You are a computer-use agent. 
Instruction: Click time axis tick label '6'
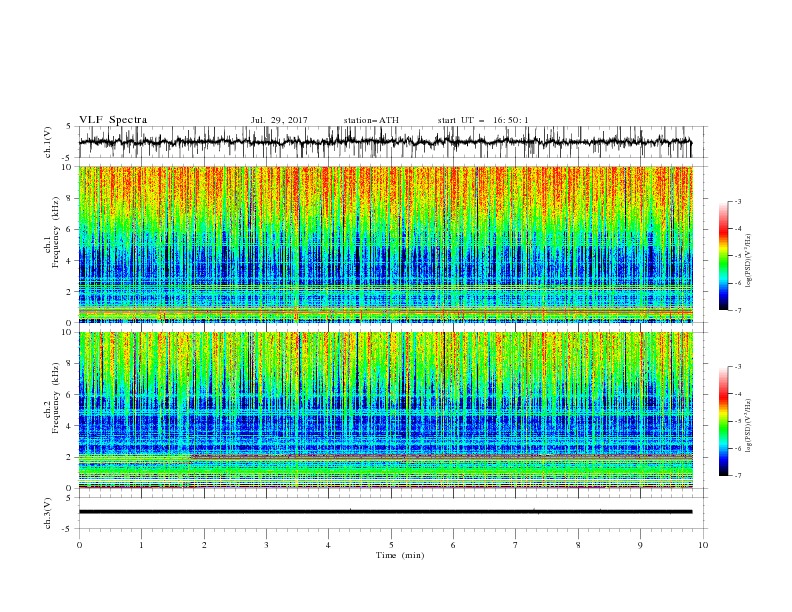pyautogui.click(x=453, y=545)
